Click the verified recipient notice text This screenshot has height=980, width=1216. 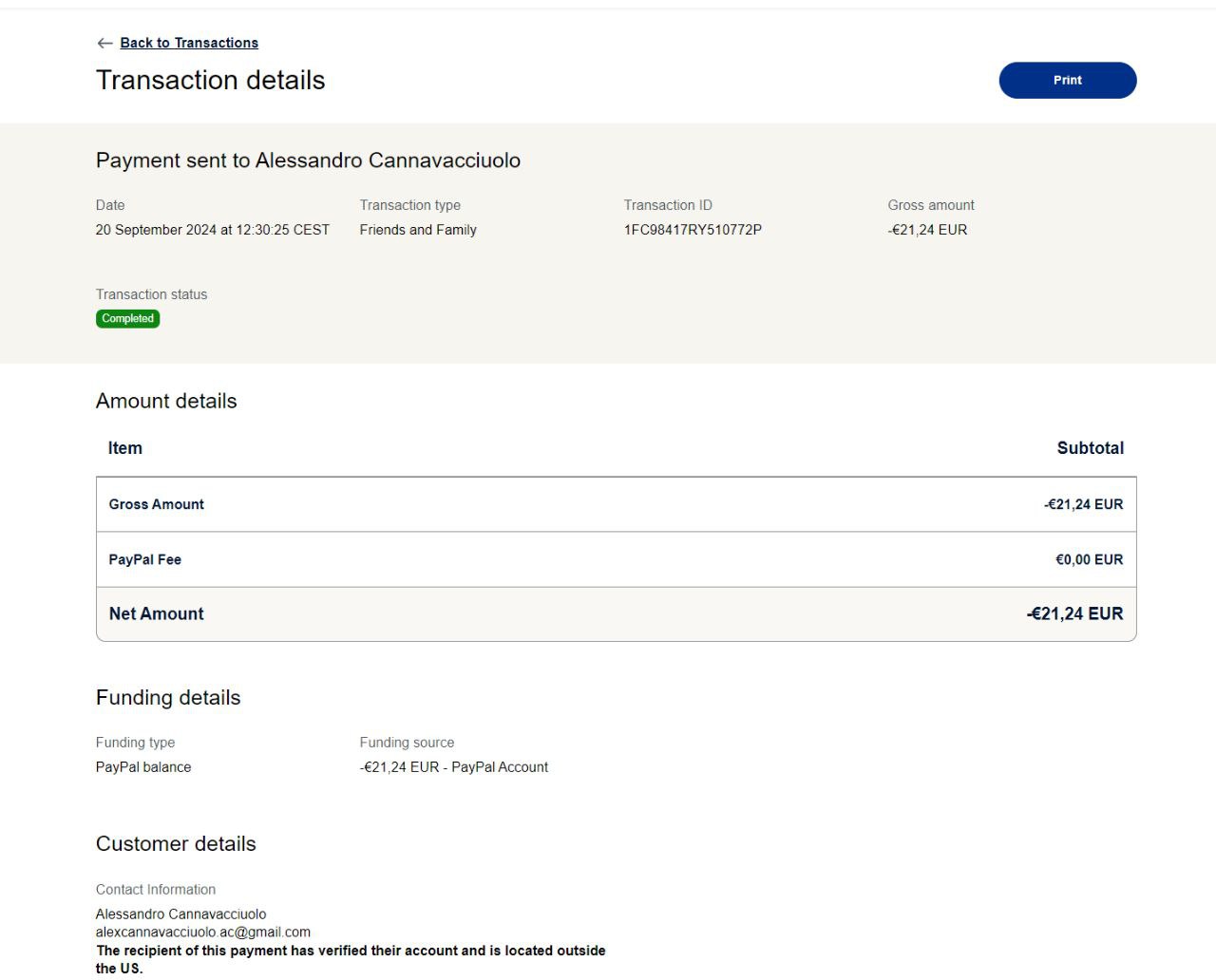coord(351,952)
